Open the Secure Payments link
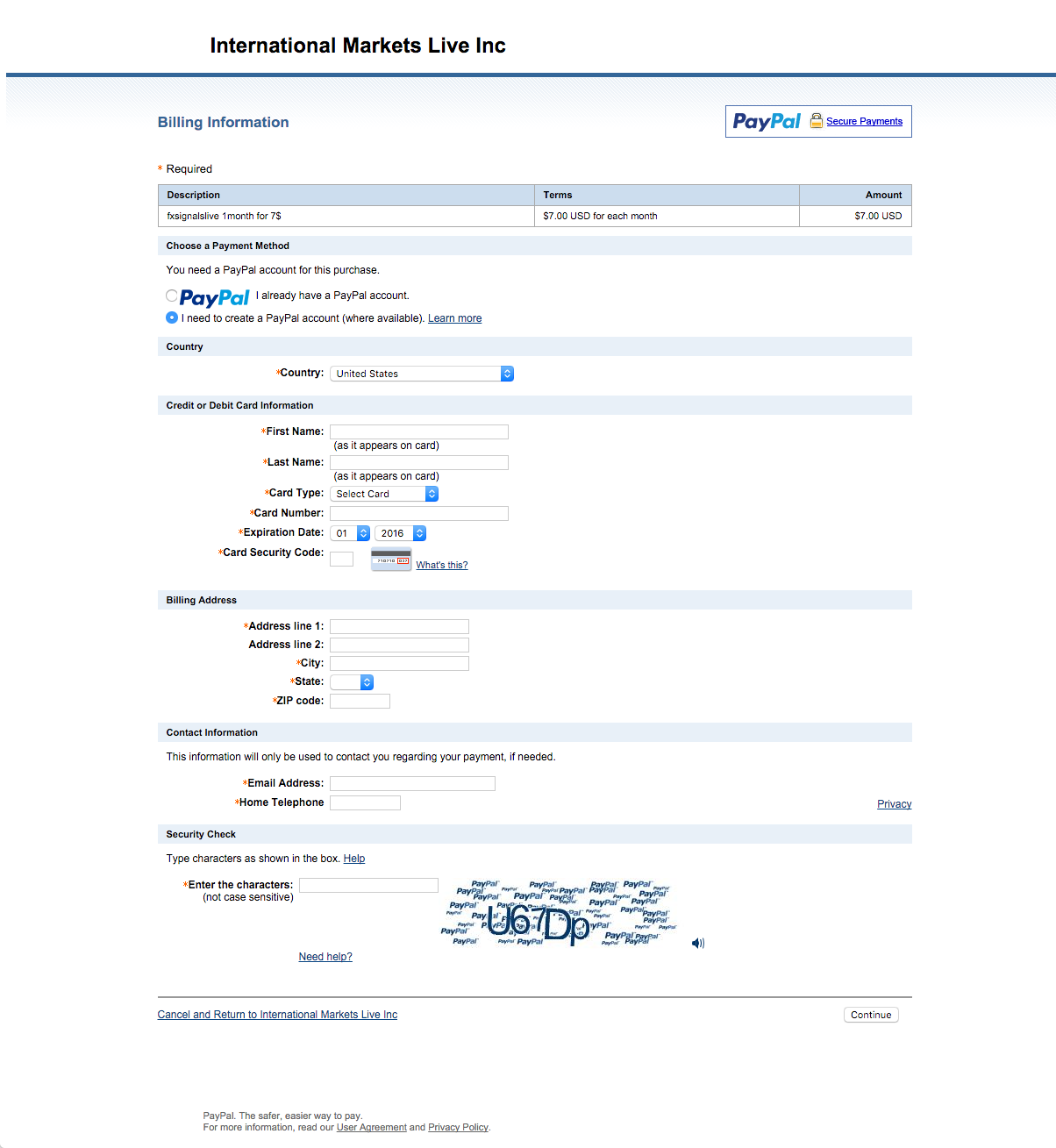 click(x=864, y=121)
